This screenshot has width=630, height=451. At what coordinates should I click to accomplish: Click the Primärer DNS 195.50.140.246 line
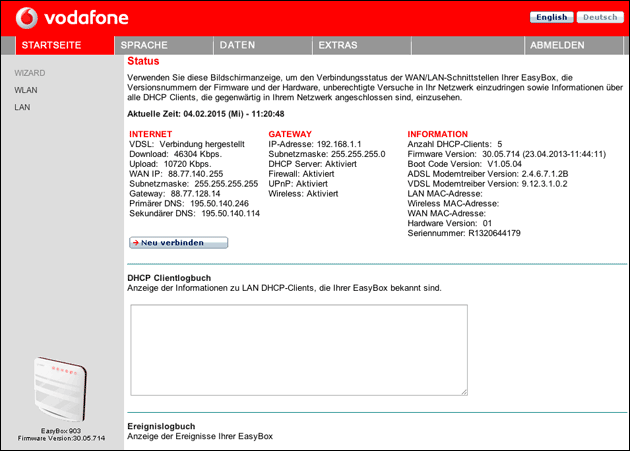(189, 204)
